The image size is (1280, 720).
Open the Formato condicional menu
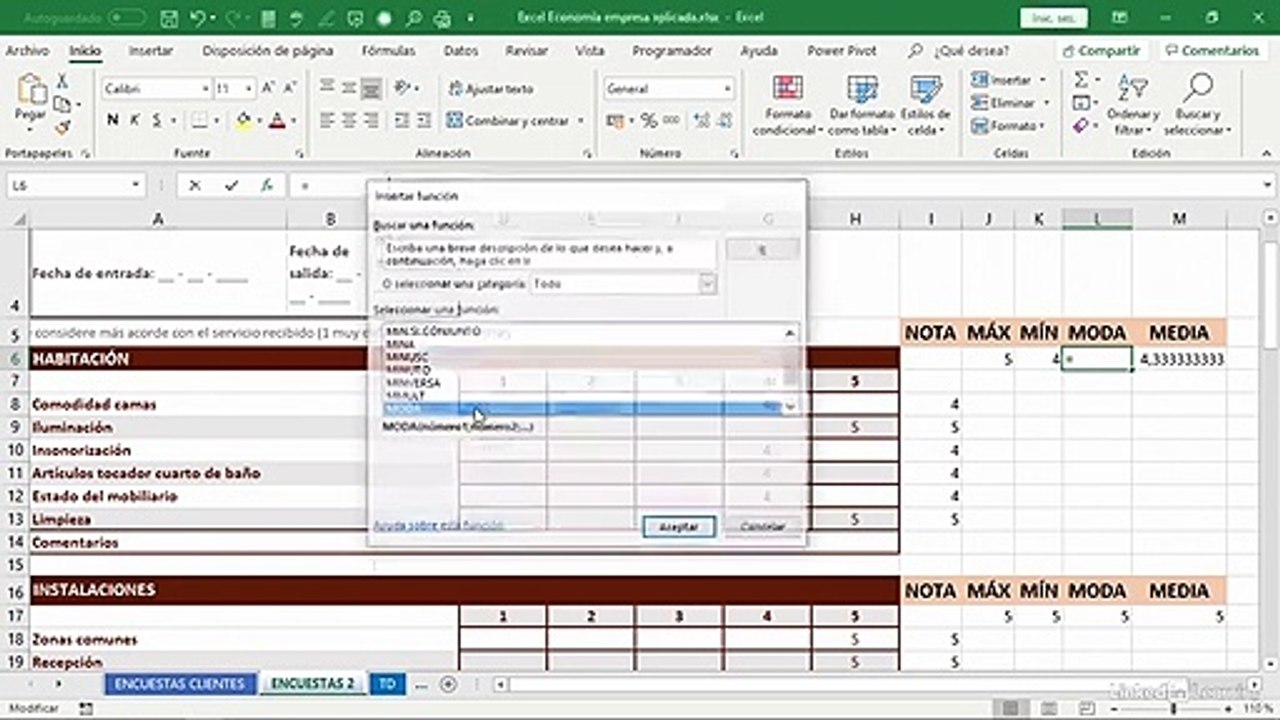(x=786, y=106)
